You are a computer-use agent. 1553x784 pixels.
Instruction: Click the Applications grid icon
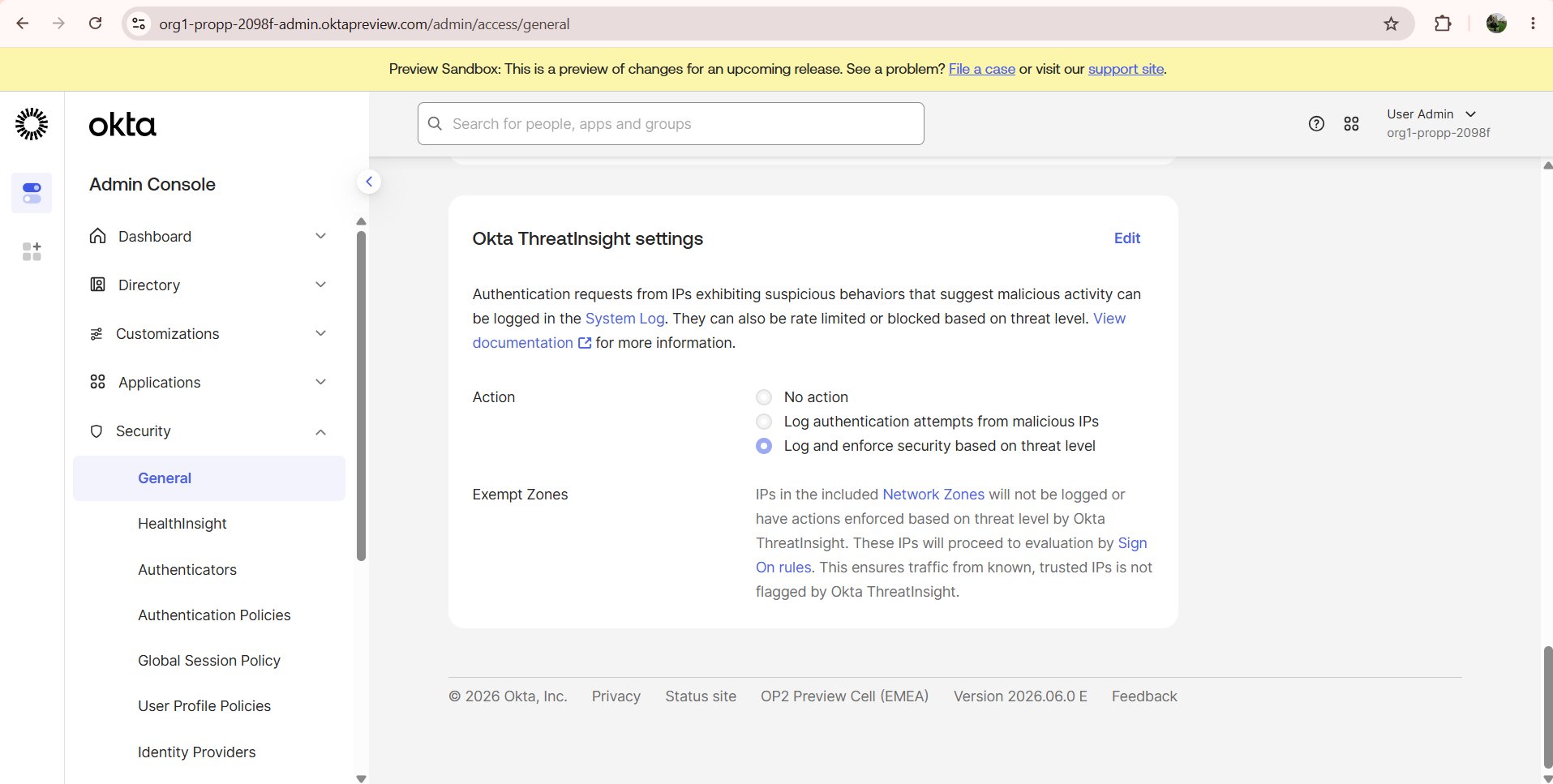97,382
